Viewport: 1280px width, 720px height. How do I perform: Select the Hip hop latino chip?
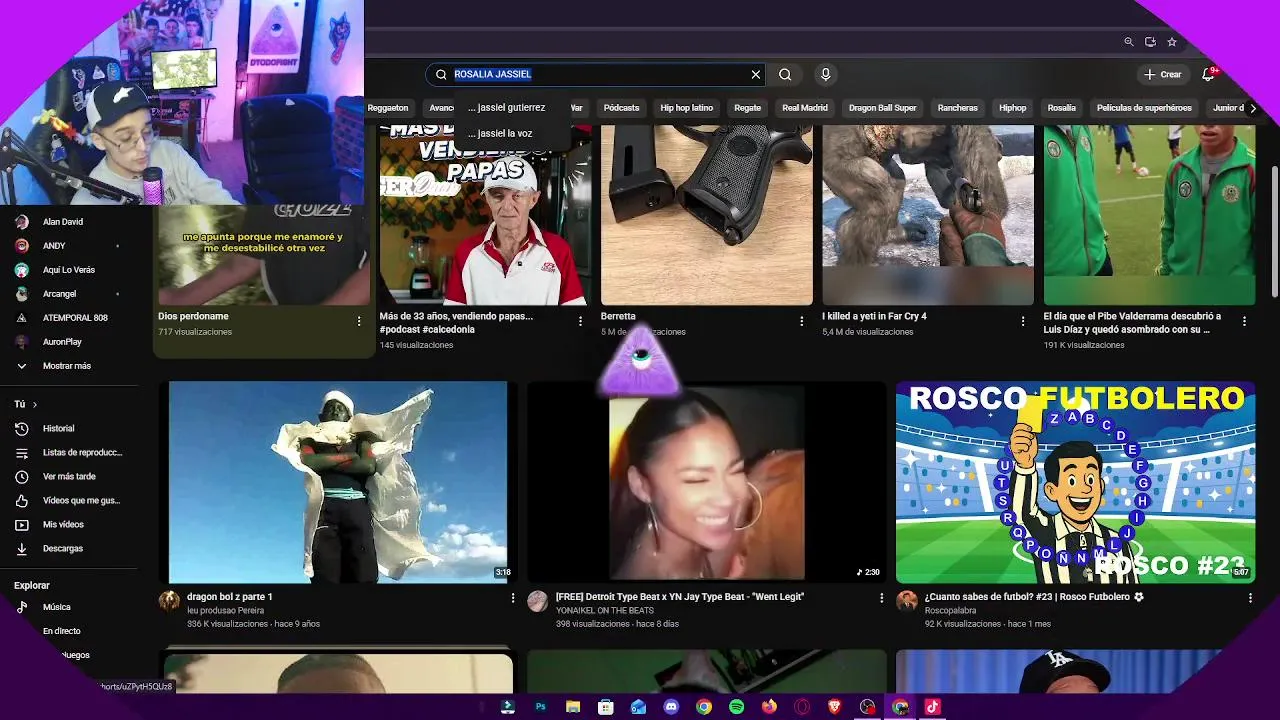[x=687, y=108]
